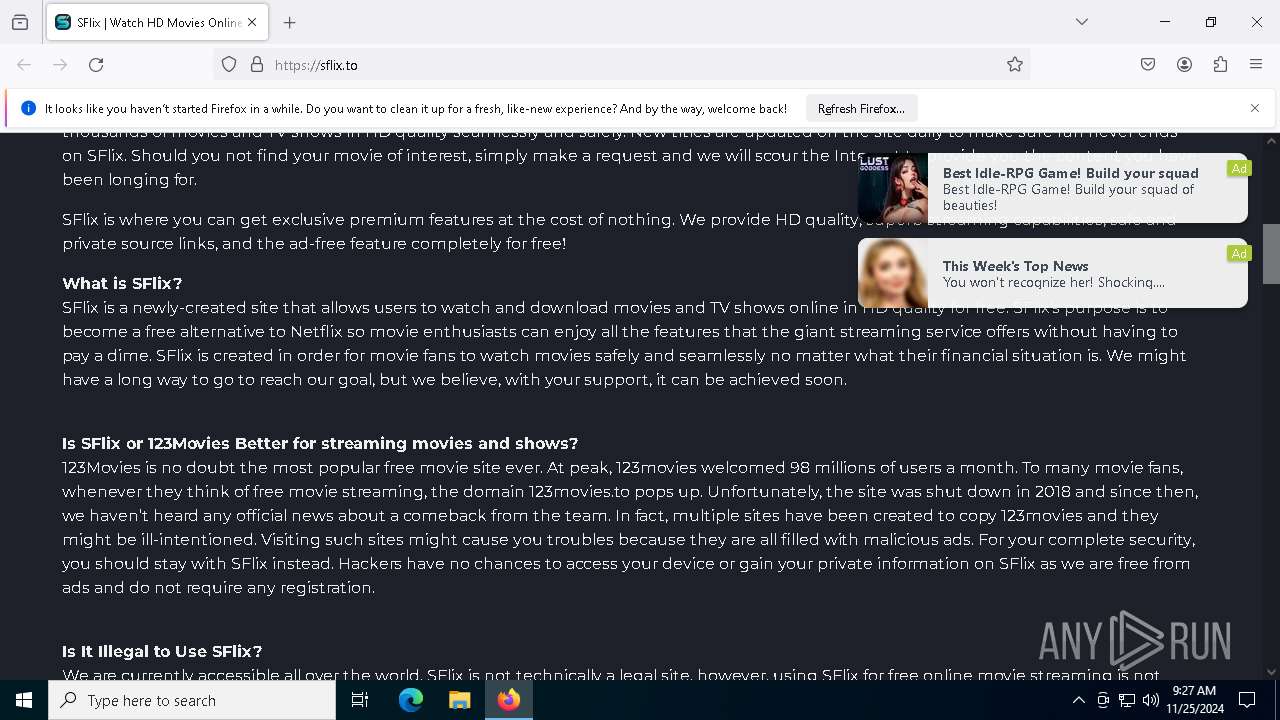Image resolution: width=1280 pixels, height=720 pixels.
Task: Click 'Is It Illegal to Use SFlix?' heading
Action: (x=162, y=651)
